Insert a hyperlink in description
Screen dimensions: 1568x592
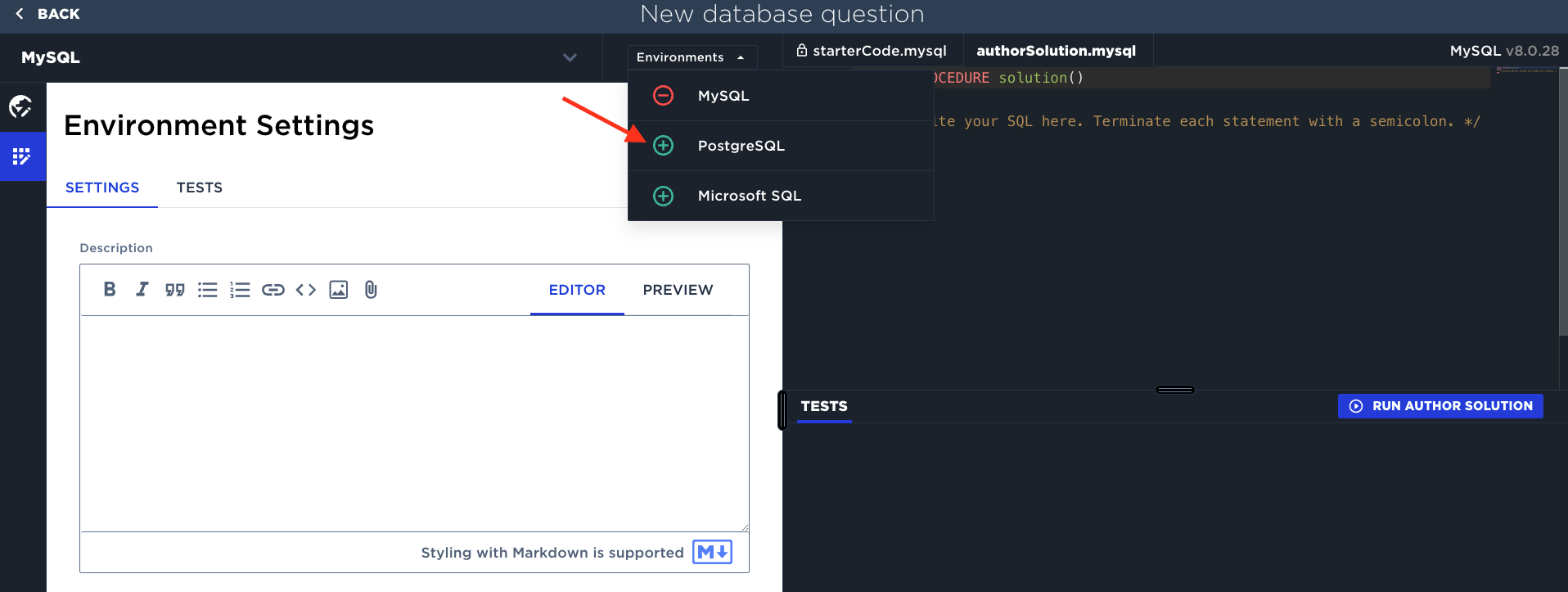coord(273,290)
